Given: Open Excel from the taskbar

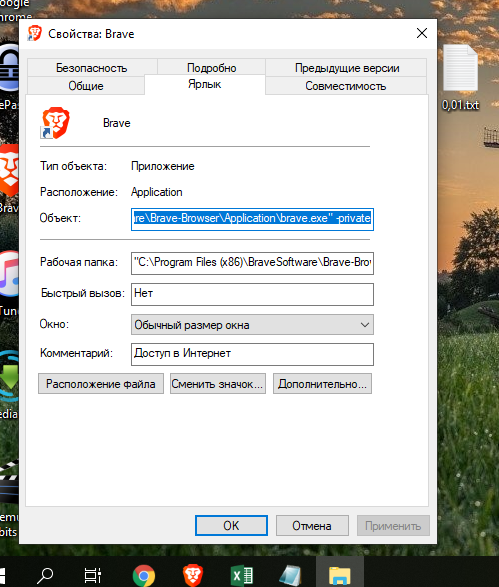Looking at the screenshot, I should click(242, 575).
